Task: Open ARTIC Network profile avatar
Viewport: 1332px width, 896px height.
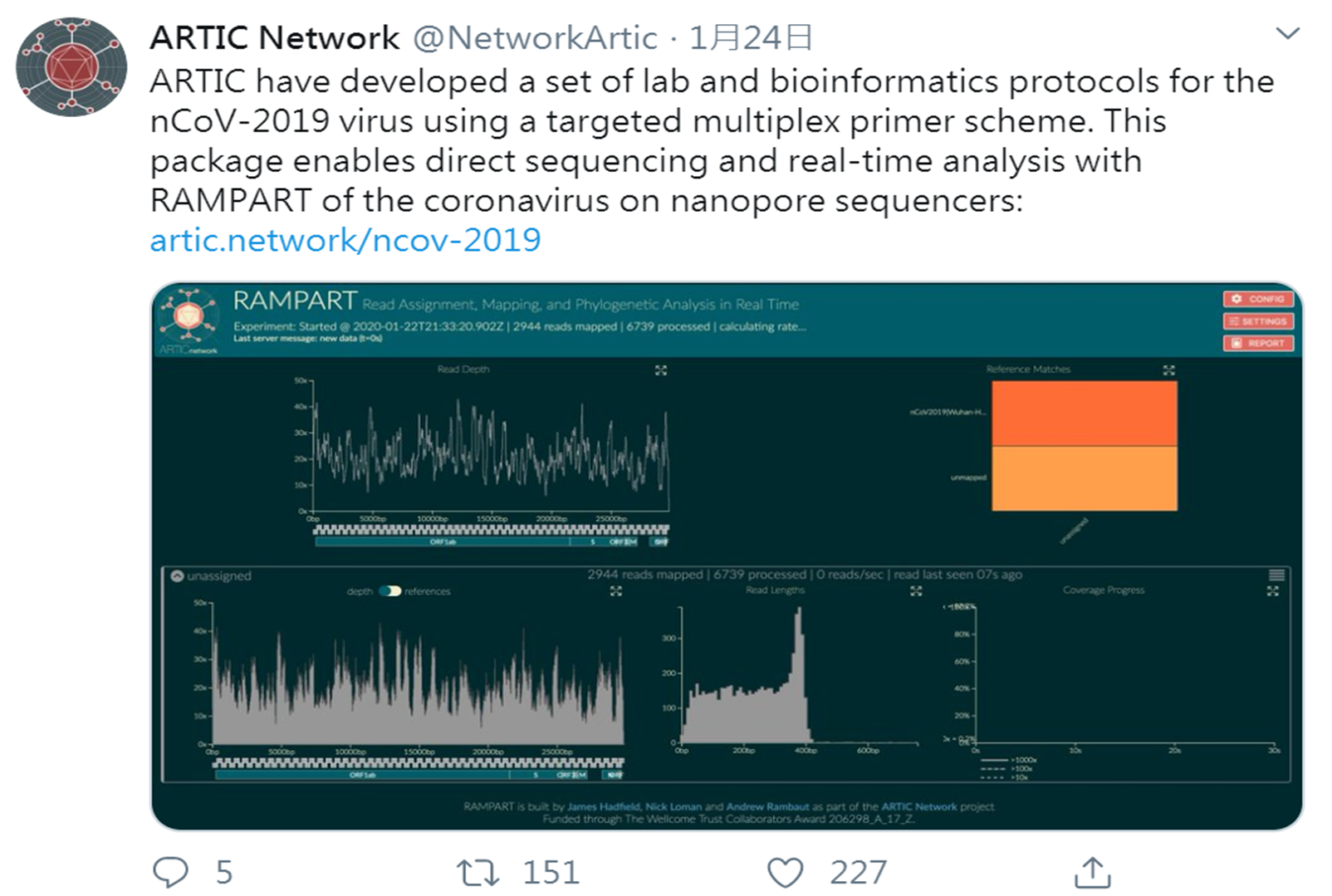Action: [71, 66]
